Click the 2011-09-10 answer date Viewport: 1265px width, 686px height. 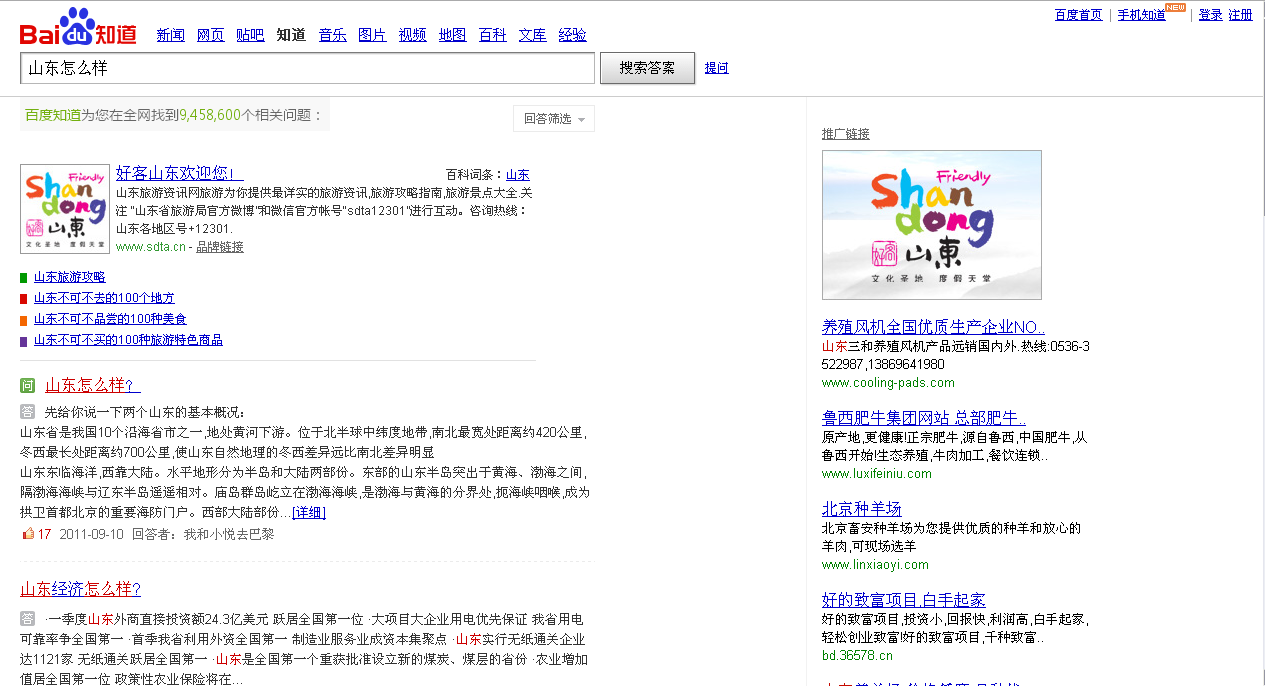click(x=92, y=534)
